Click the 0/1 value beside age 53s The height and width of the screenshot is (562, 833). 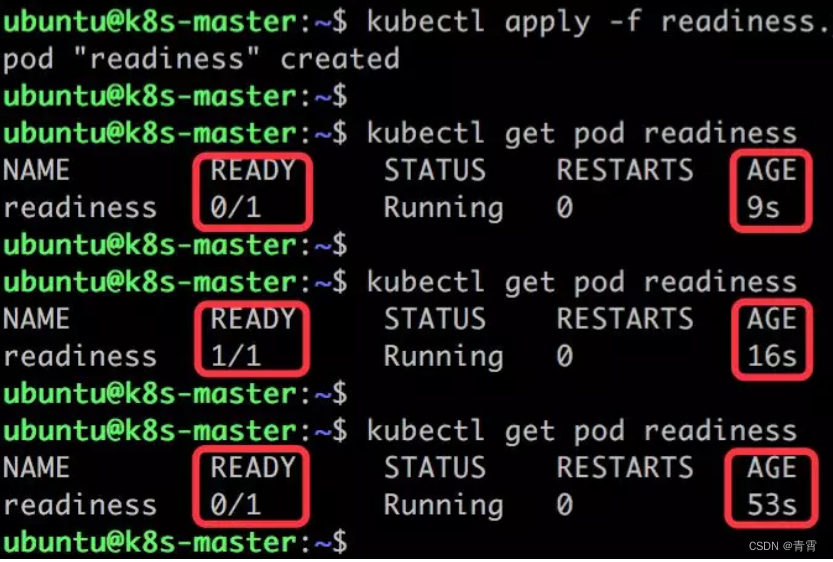pyautogui.click(x=236, y=505)
